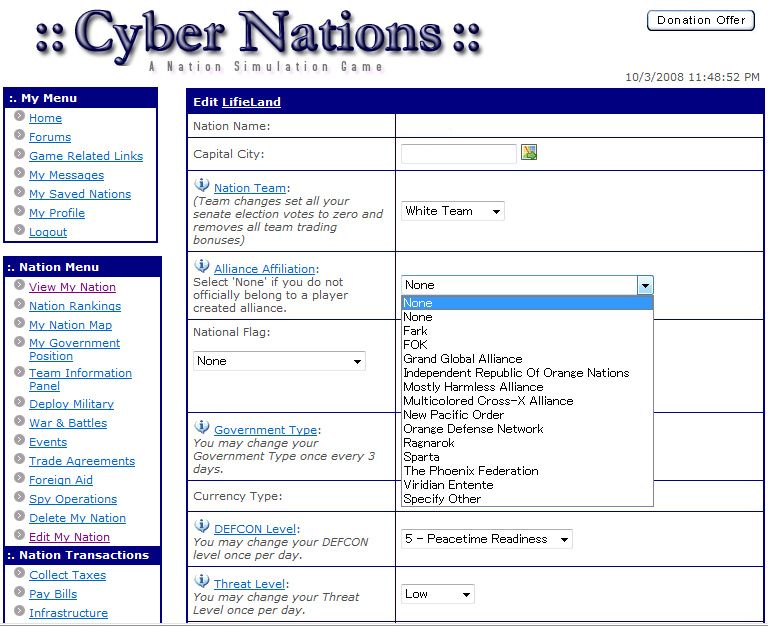Screen dimensions: 768x627
Task: Open the Infrastructure link
Action: point(69,613)
